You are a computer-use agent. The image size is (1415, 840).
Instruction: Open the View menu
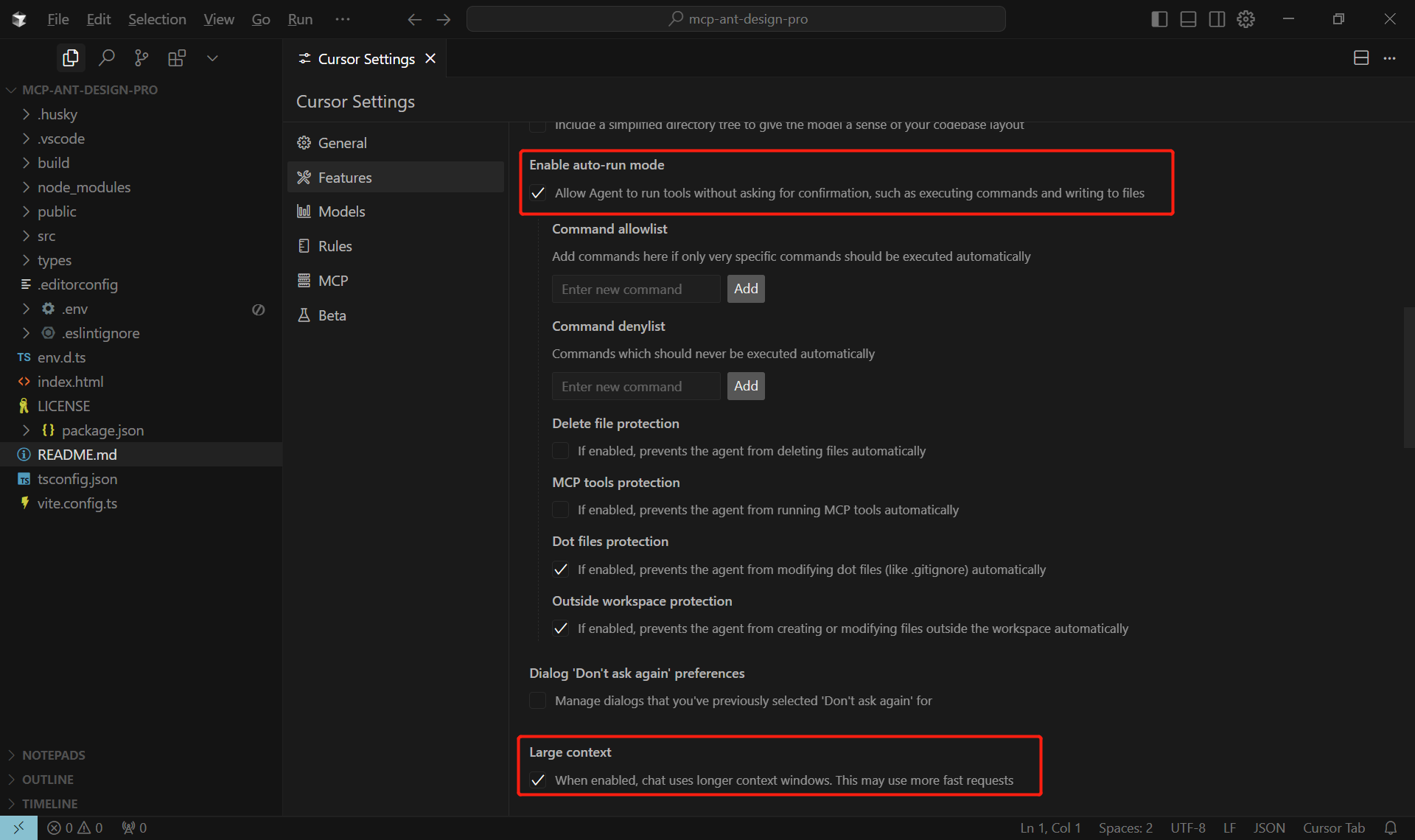point(219,19)
